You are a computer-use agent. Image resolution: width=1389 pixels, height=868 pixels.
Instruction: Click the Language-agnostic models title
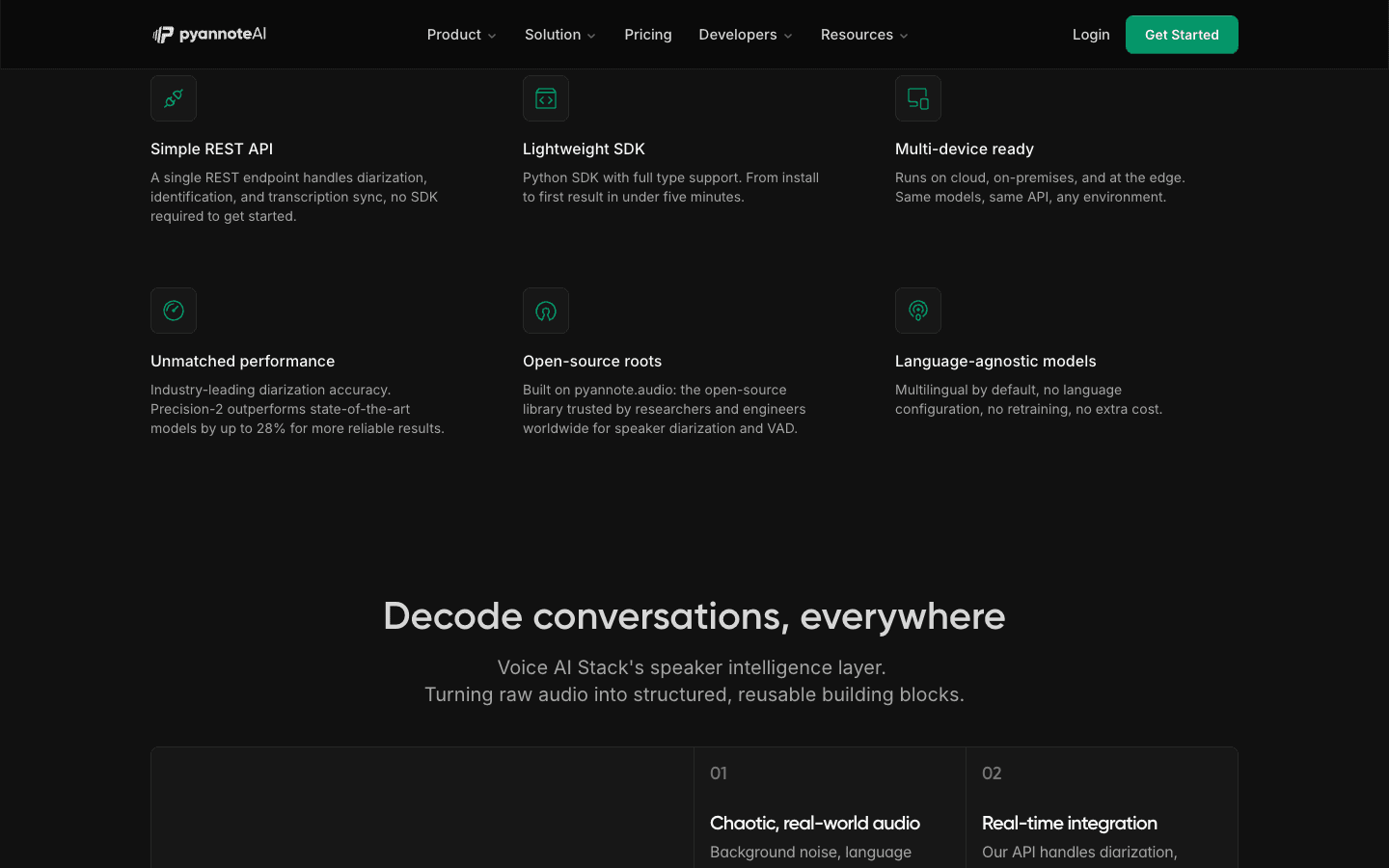[x=995, y=361]
